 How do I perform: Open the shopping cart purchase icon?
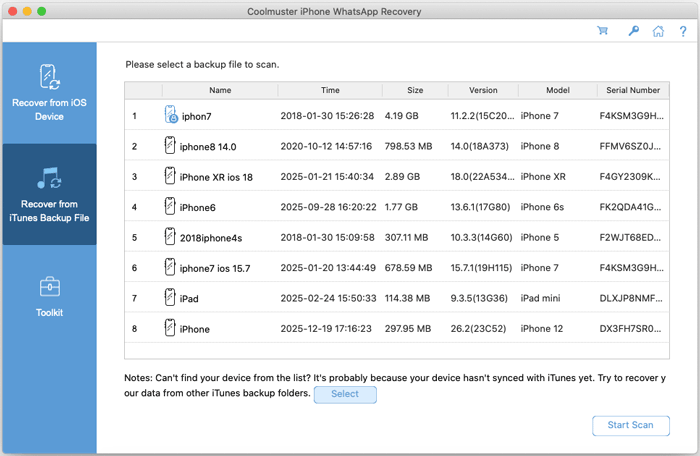(x=603, y=31)
